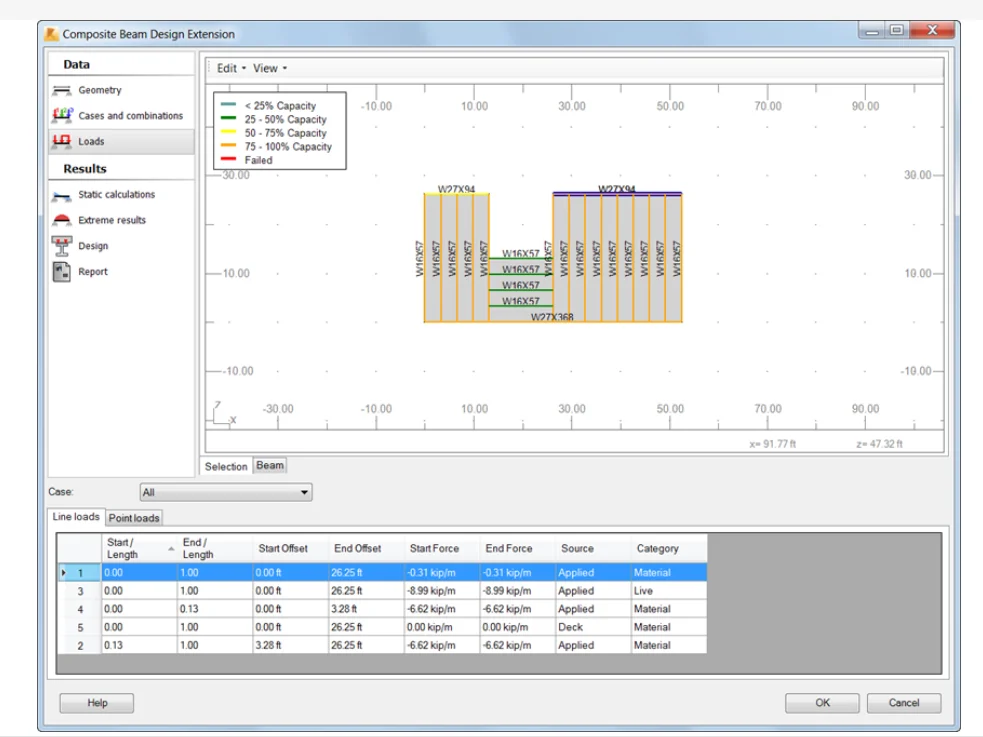Open the Geometry data section
Screen dimensions: 983x737
click(x=99, y=90)
